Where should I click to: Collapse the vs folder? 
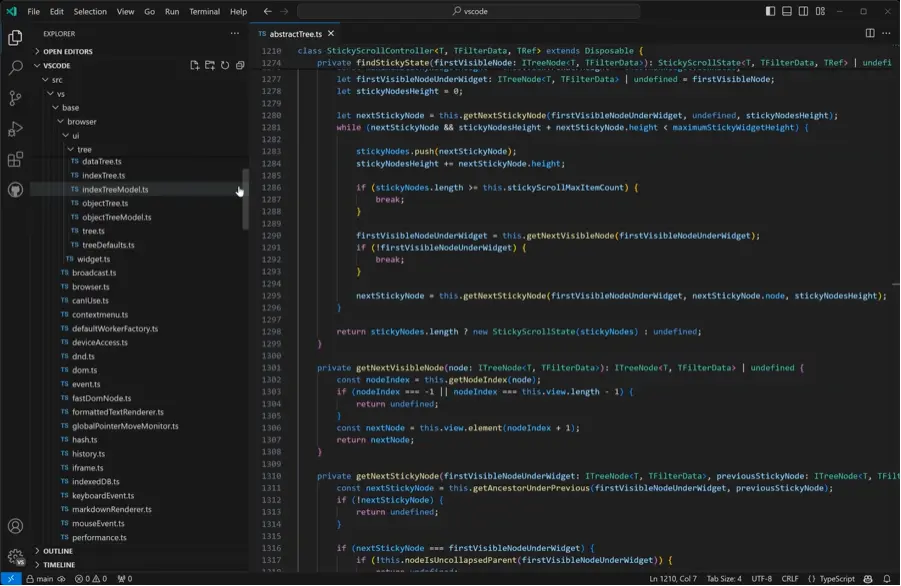[x=60, y=94]
